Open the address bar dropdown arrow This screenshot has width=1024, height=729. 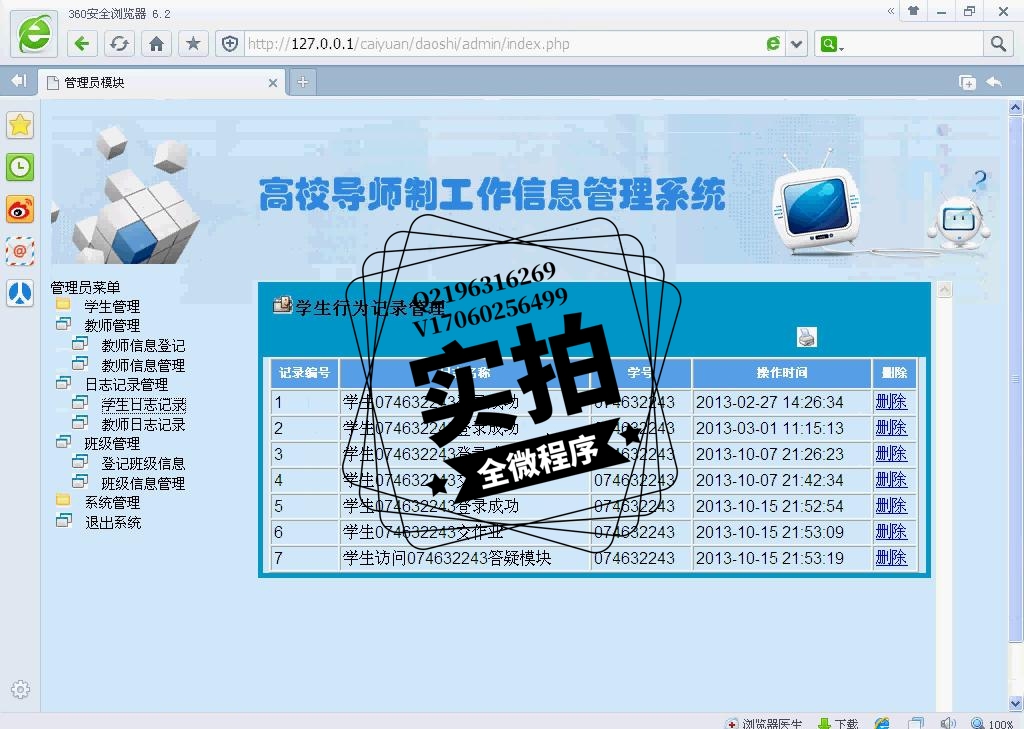click(x=796, y=44)
